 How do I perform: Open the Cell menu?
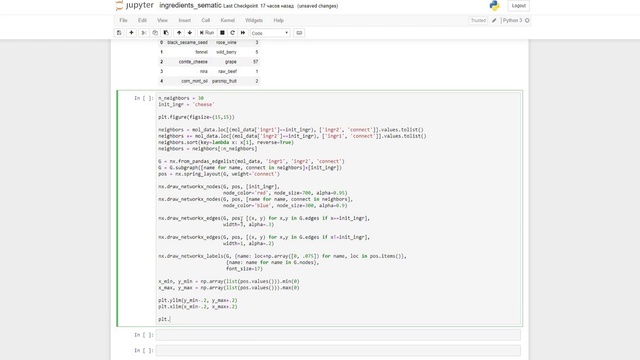[x=206, y=20]
